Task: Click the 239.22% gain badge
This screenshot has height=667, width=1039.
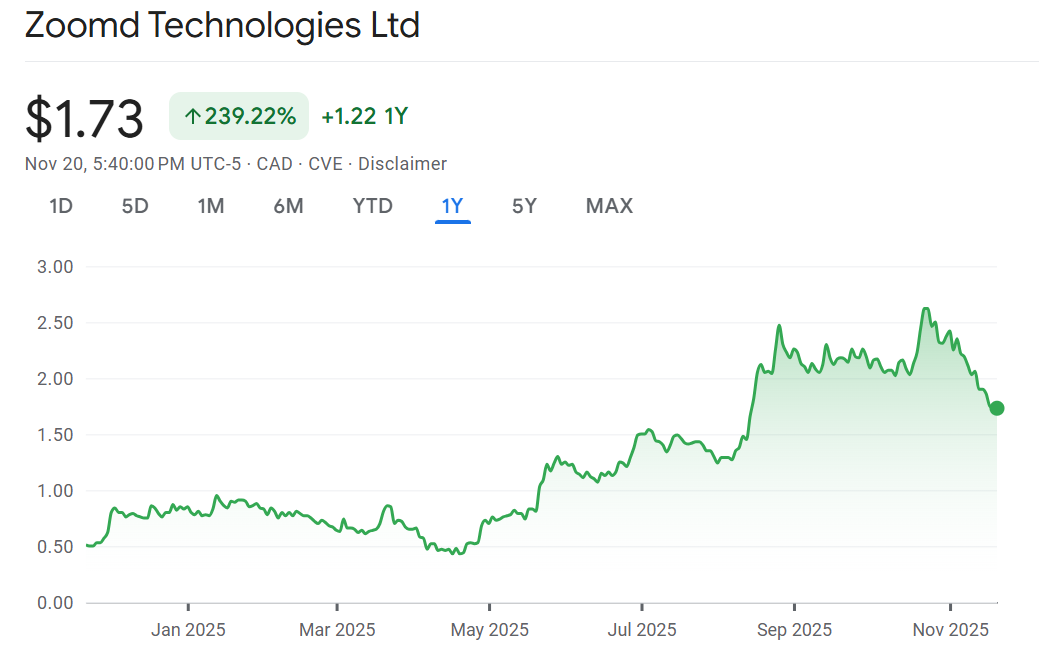Action: tap(239, 117)
